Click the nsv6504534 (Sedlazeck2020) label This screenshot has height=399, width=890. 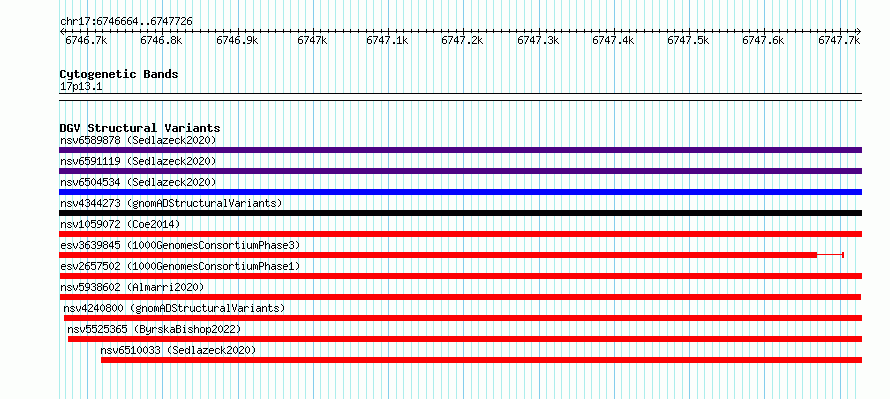point(138,182)
